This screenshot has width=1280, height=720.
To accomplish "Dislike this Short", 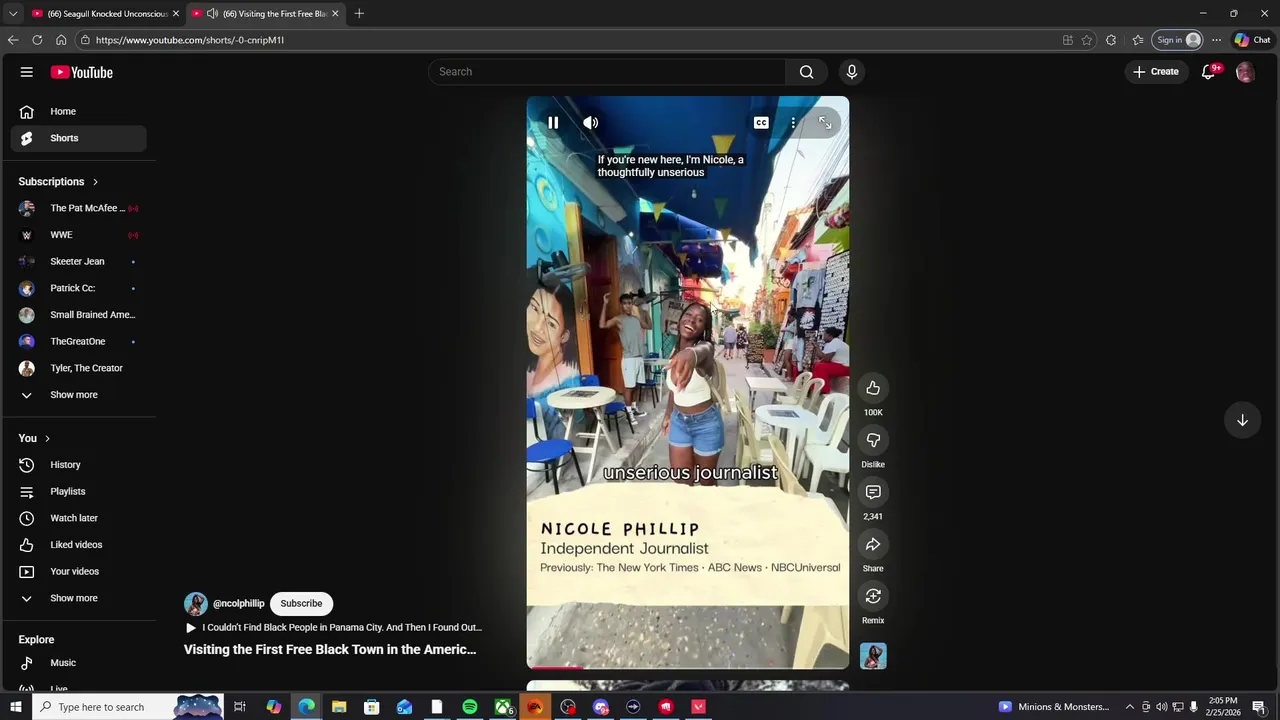I will click(873, 440).
